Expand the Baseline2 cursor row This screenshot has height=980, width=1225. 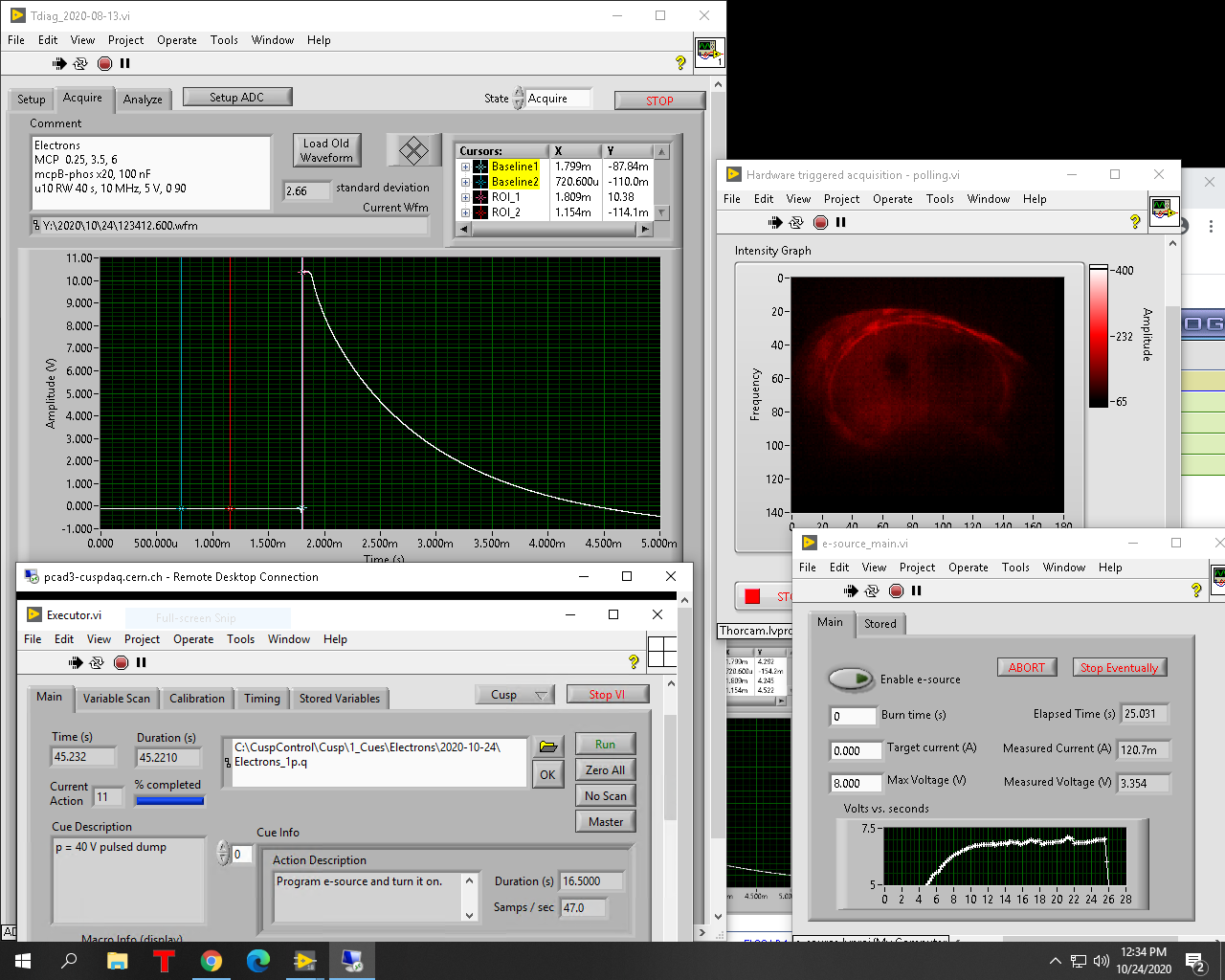click(465, 182)
